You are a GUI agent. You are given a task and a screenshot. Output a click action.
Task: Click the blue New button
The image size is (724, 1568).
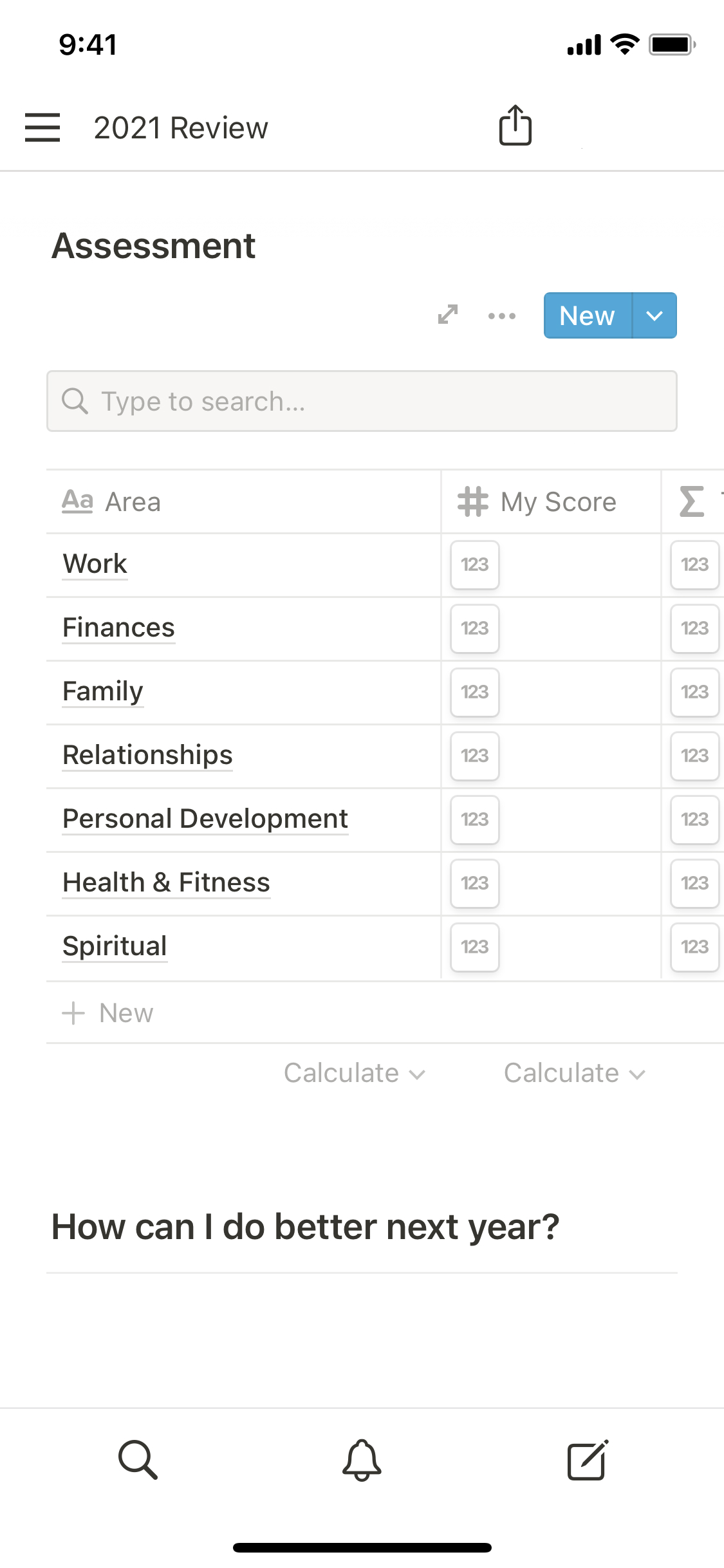(587, 315)
